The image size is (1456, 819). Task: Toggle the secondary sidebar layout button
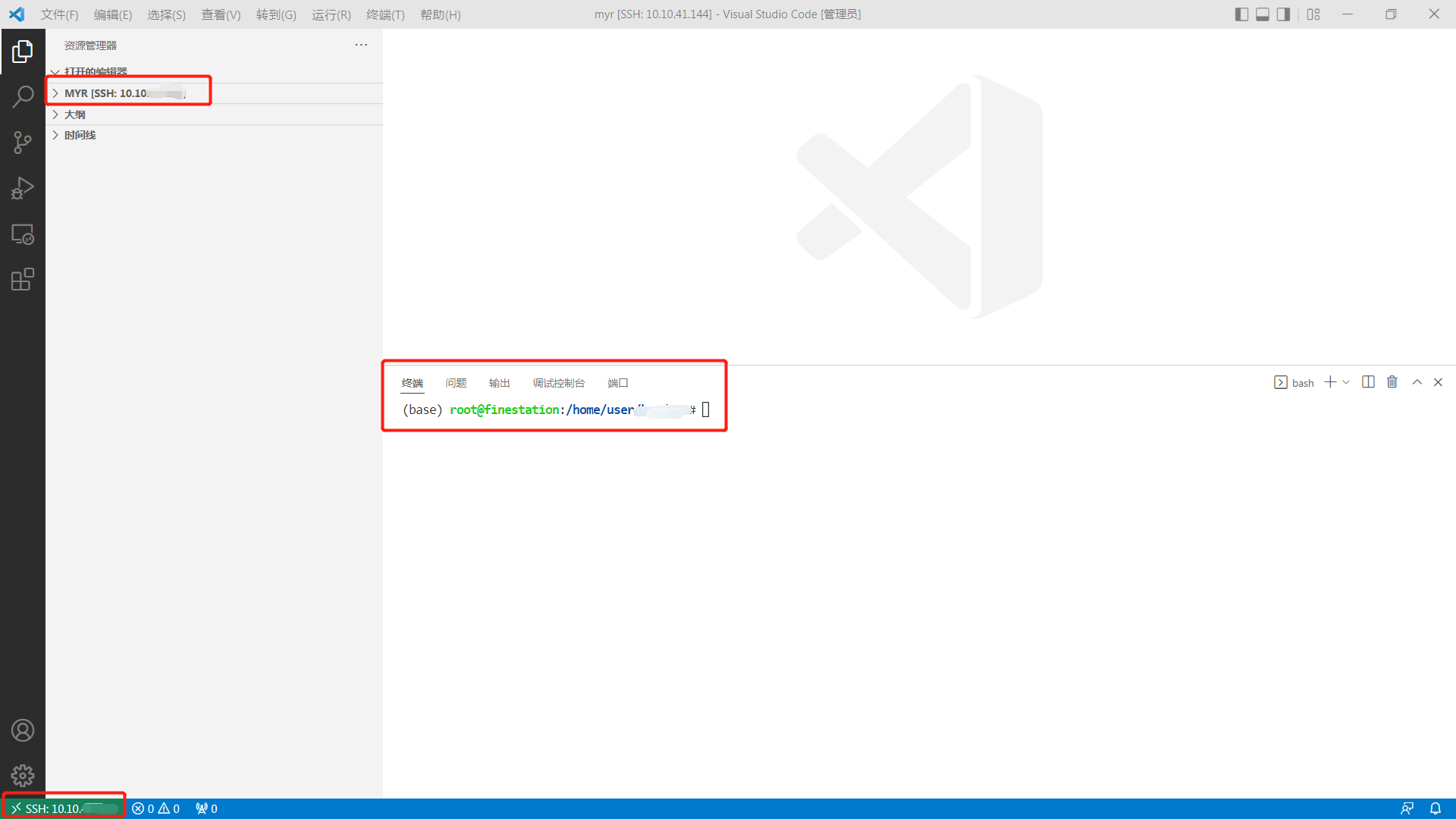(x=1283, y=14)
